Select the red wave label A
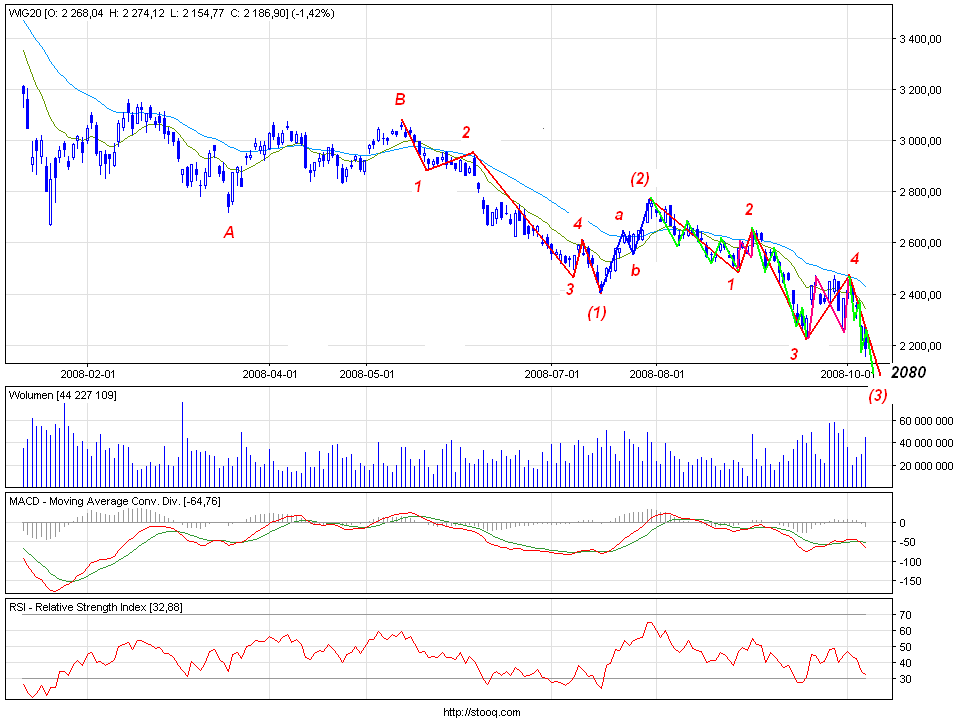This screenshot has height=720, width=960. point(229,232)
